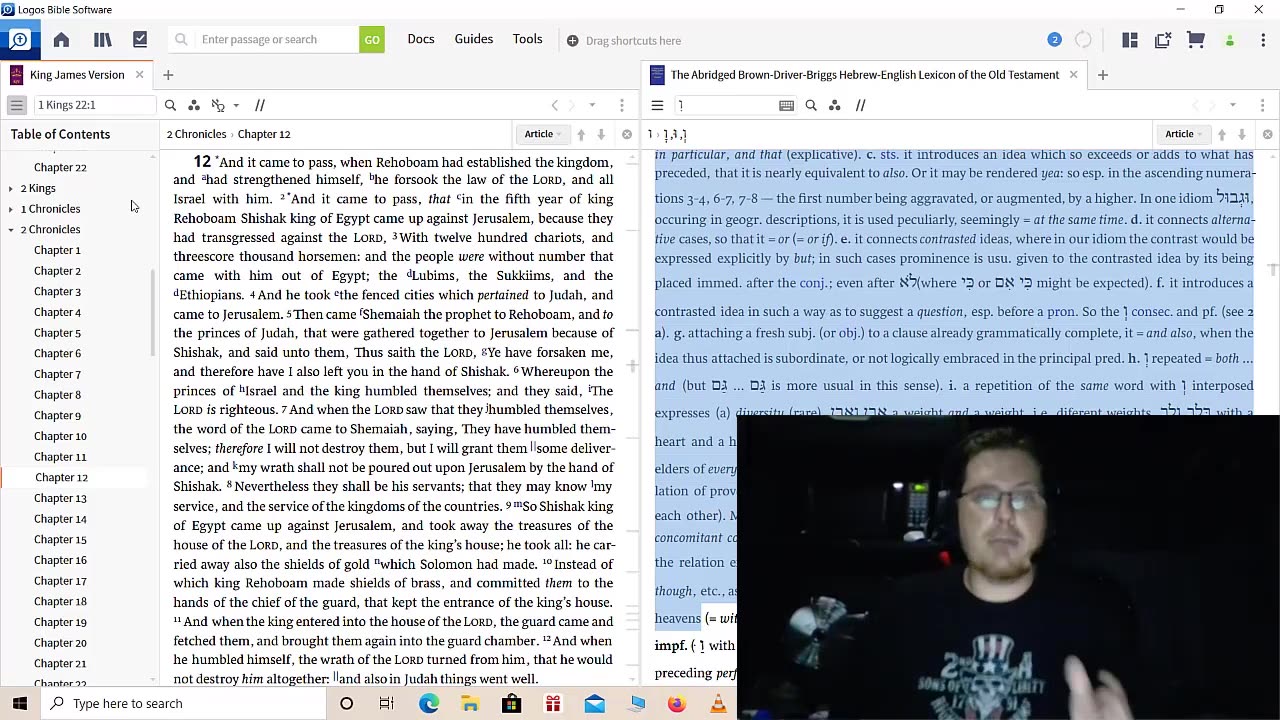1280x720 pixels.
Task: Close the Lexicon locator bar
Action: point(1268,134)
